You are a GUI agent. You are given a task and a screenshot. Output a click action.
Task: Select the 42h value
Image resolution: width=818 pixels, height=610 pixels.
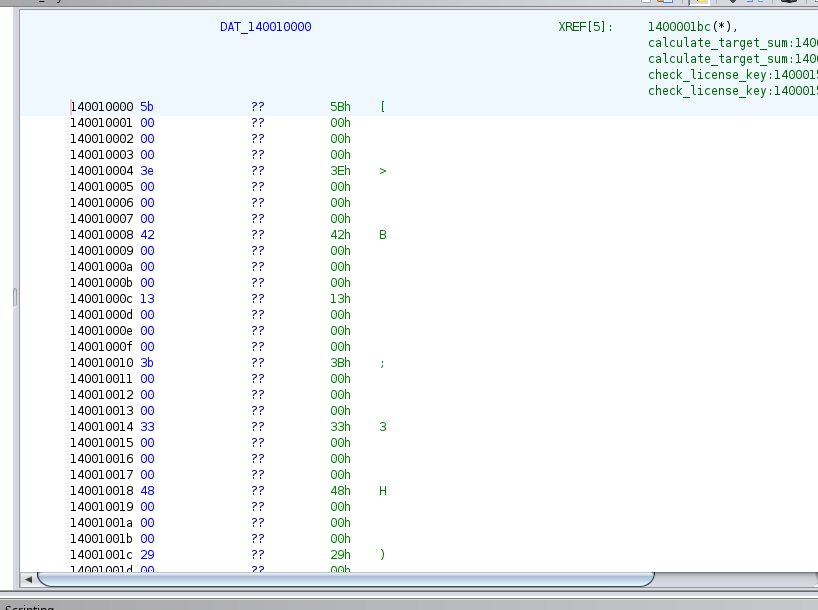point(340,235)
